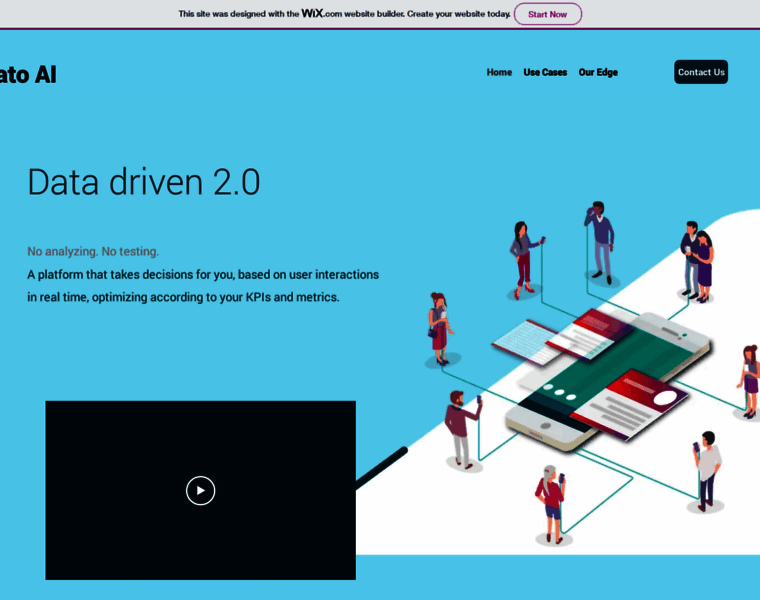
Task: Go to the Home menu item
Action: (499, 72)
